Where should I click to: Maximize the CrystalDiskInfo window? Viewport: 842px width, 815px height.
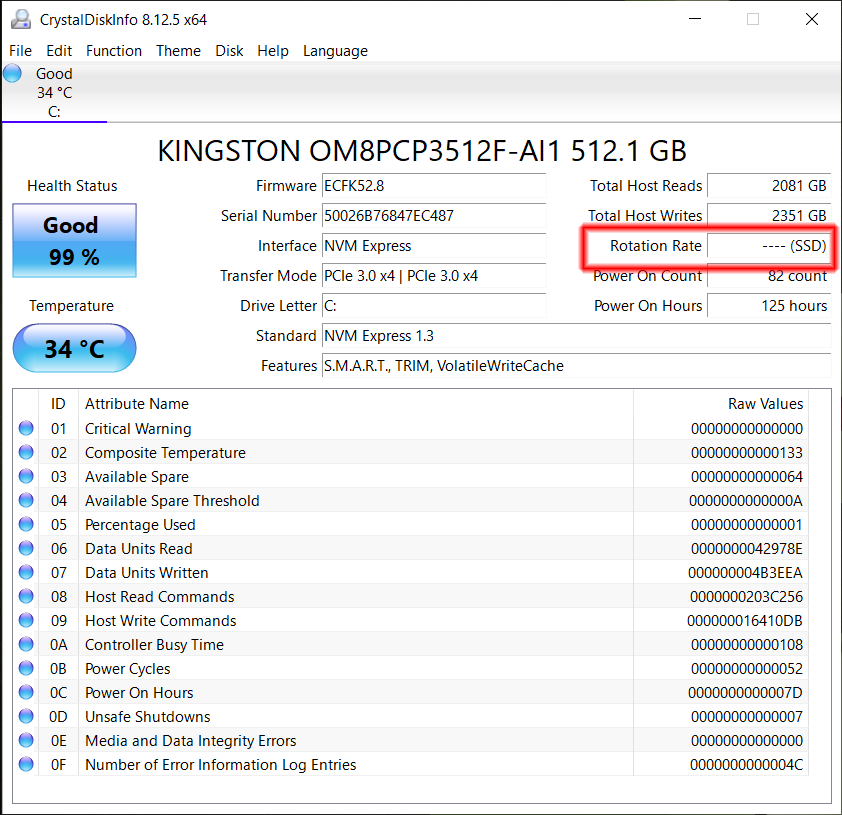(753, 19)
